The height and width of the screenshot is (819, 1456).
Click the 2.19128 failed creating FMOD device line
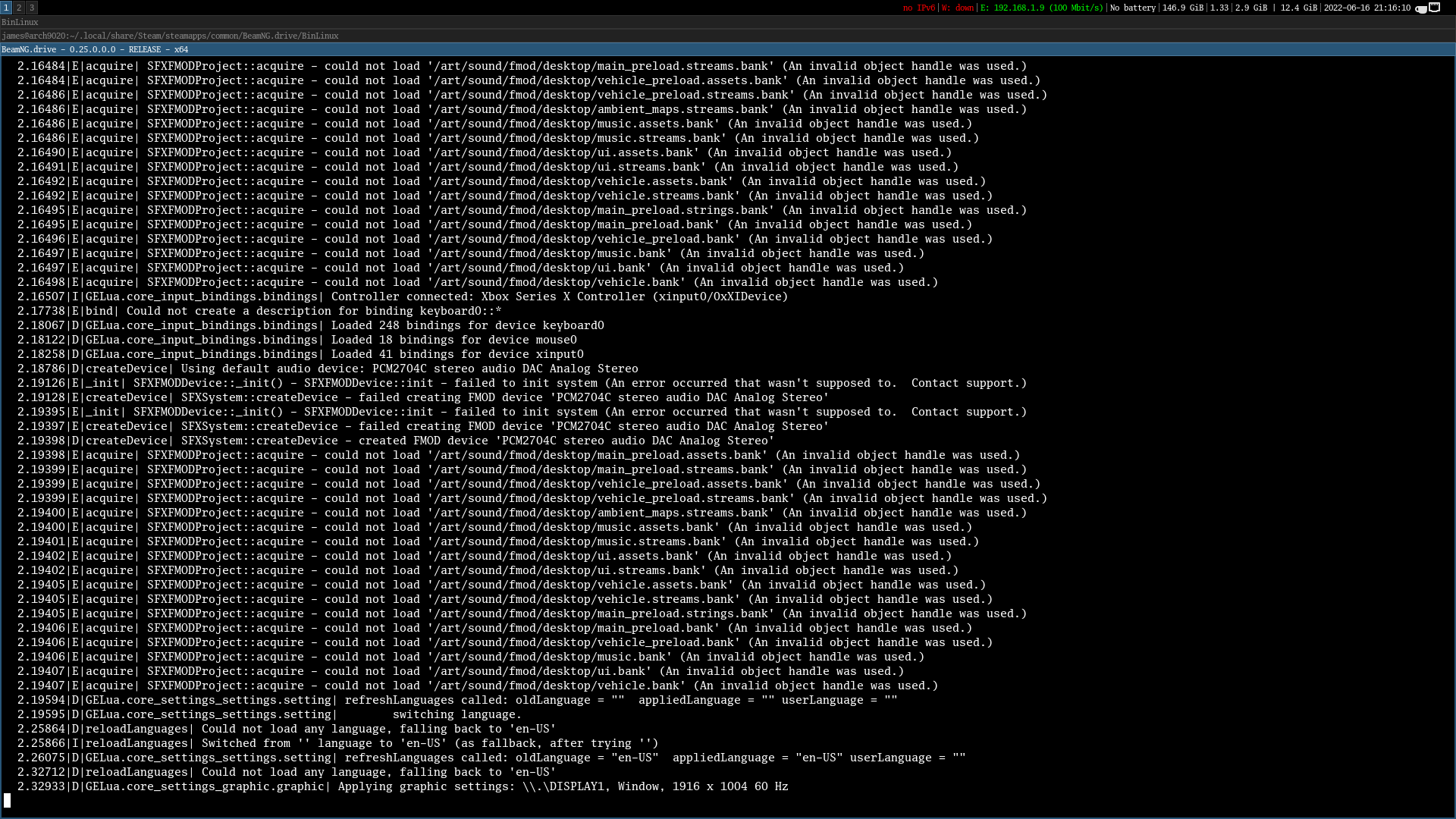(x=423, y=397)
